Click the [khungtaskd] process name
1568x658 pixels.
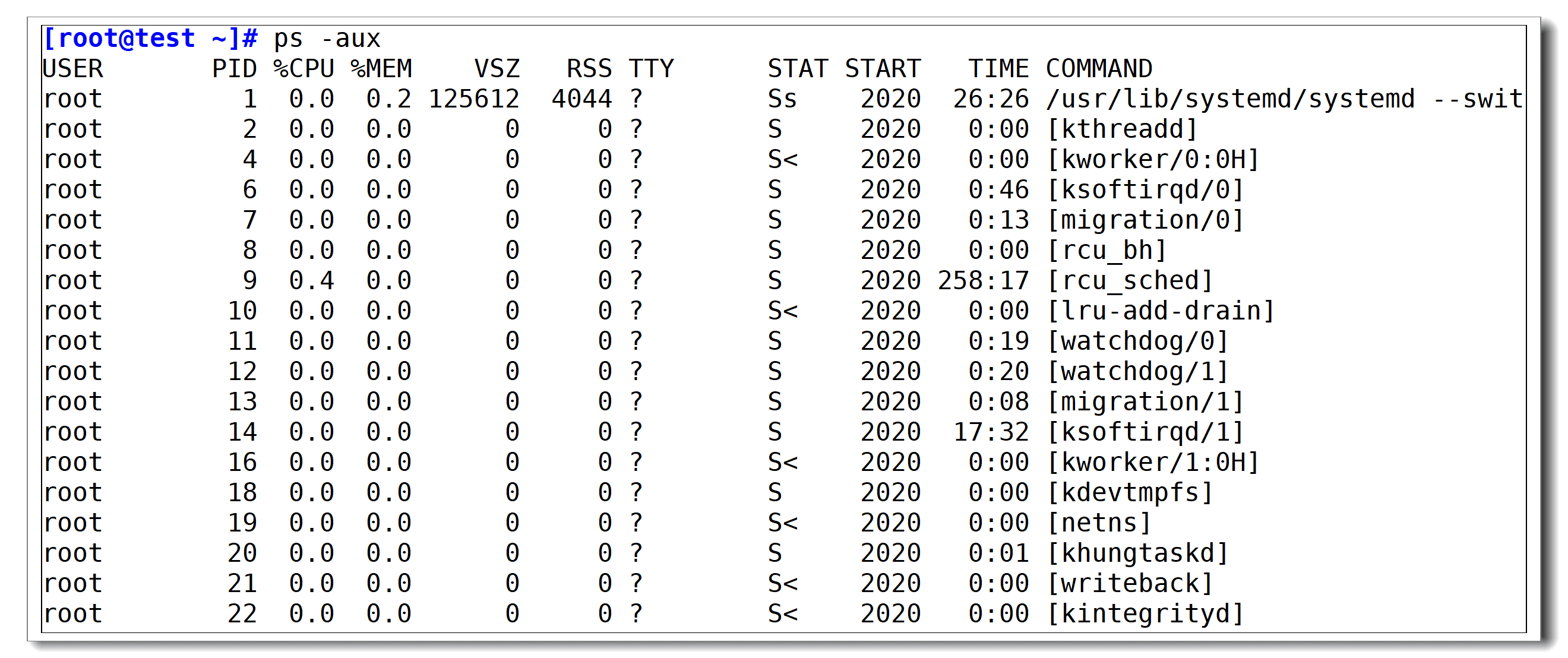1137,553
